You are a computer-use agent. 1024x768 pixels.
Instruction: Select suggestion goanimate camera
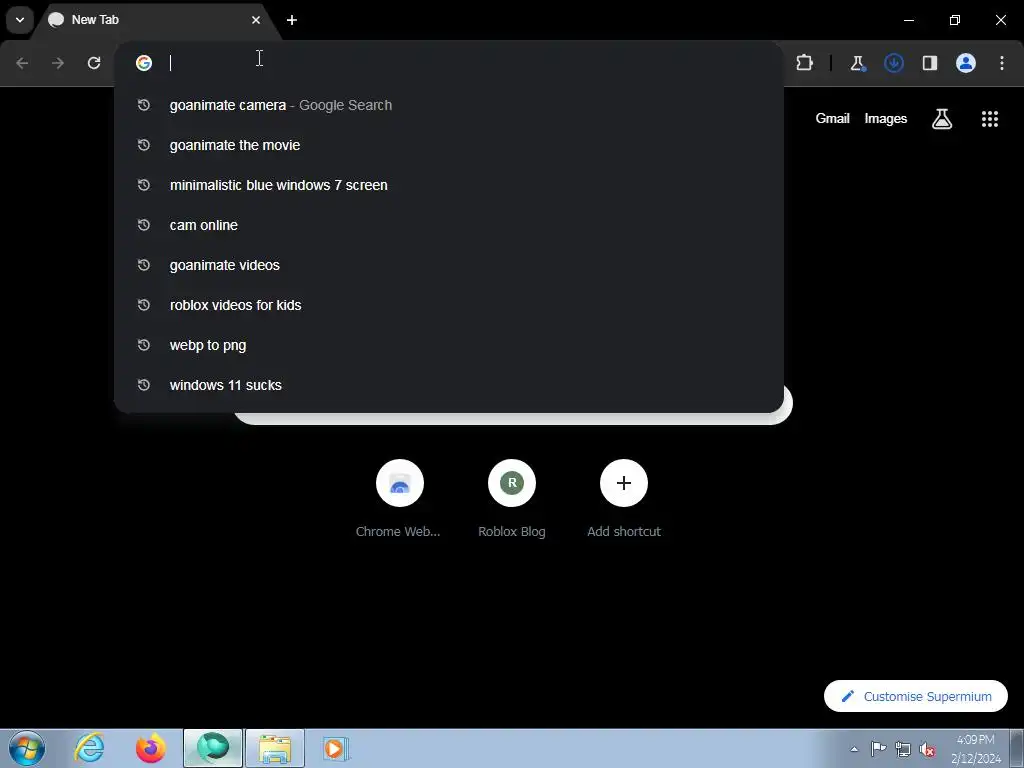pyautogui.click(x=449, y=105)
